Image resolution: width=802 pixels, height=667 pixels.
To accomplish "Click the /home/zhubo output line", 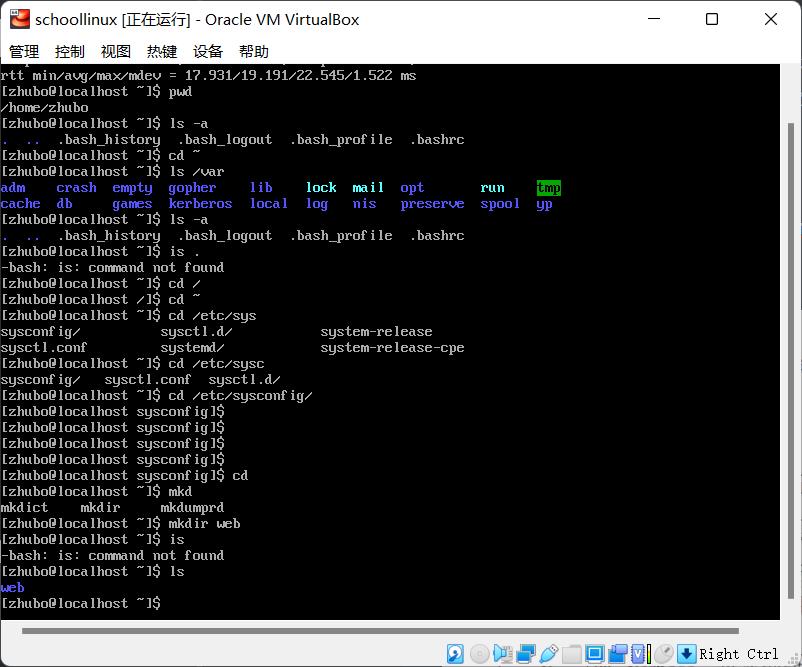I will click(x=44, y=108).
